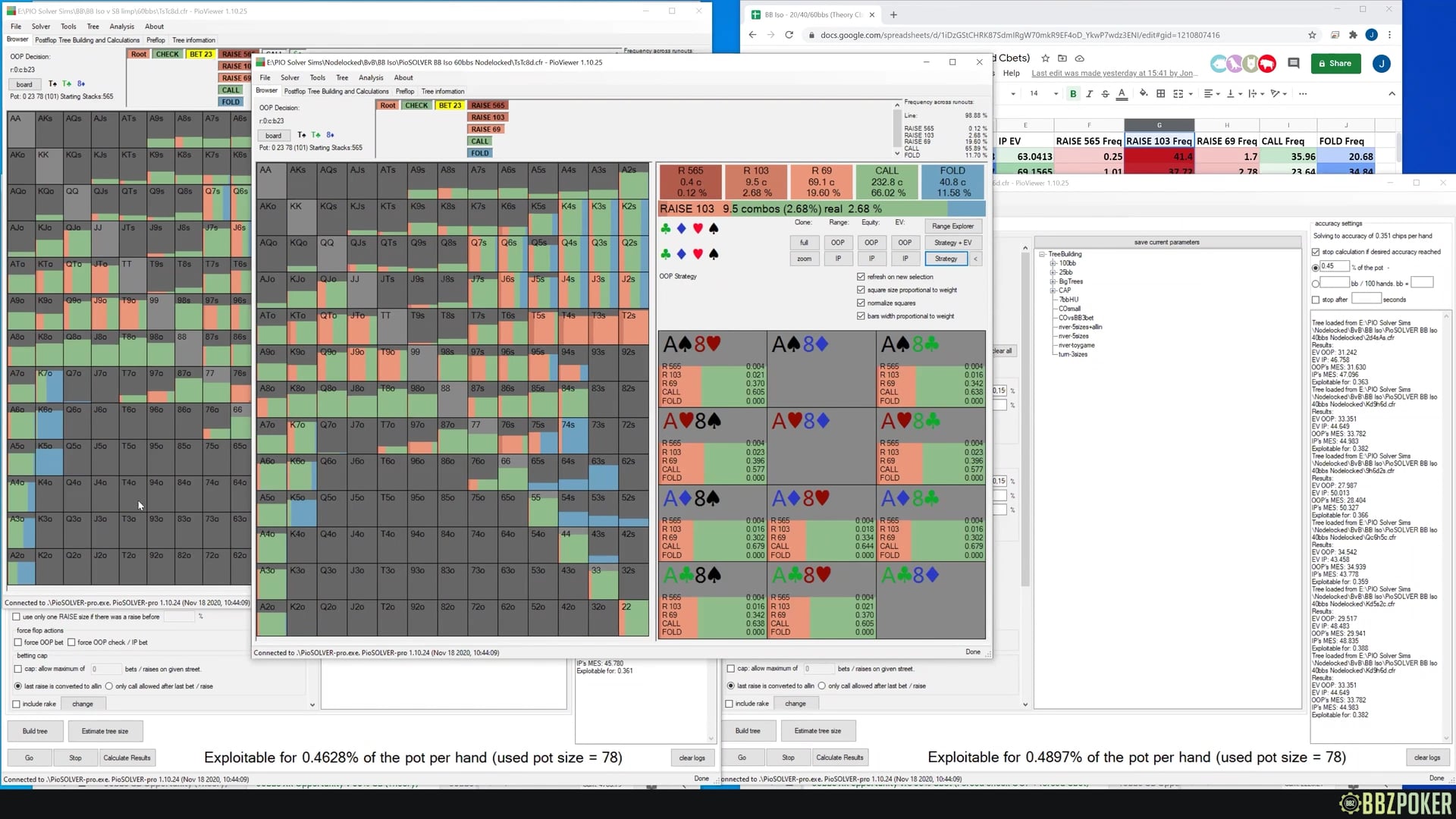Uncheck refresh on new selection

tap(861, 277)
